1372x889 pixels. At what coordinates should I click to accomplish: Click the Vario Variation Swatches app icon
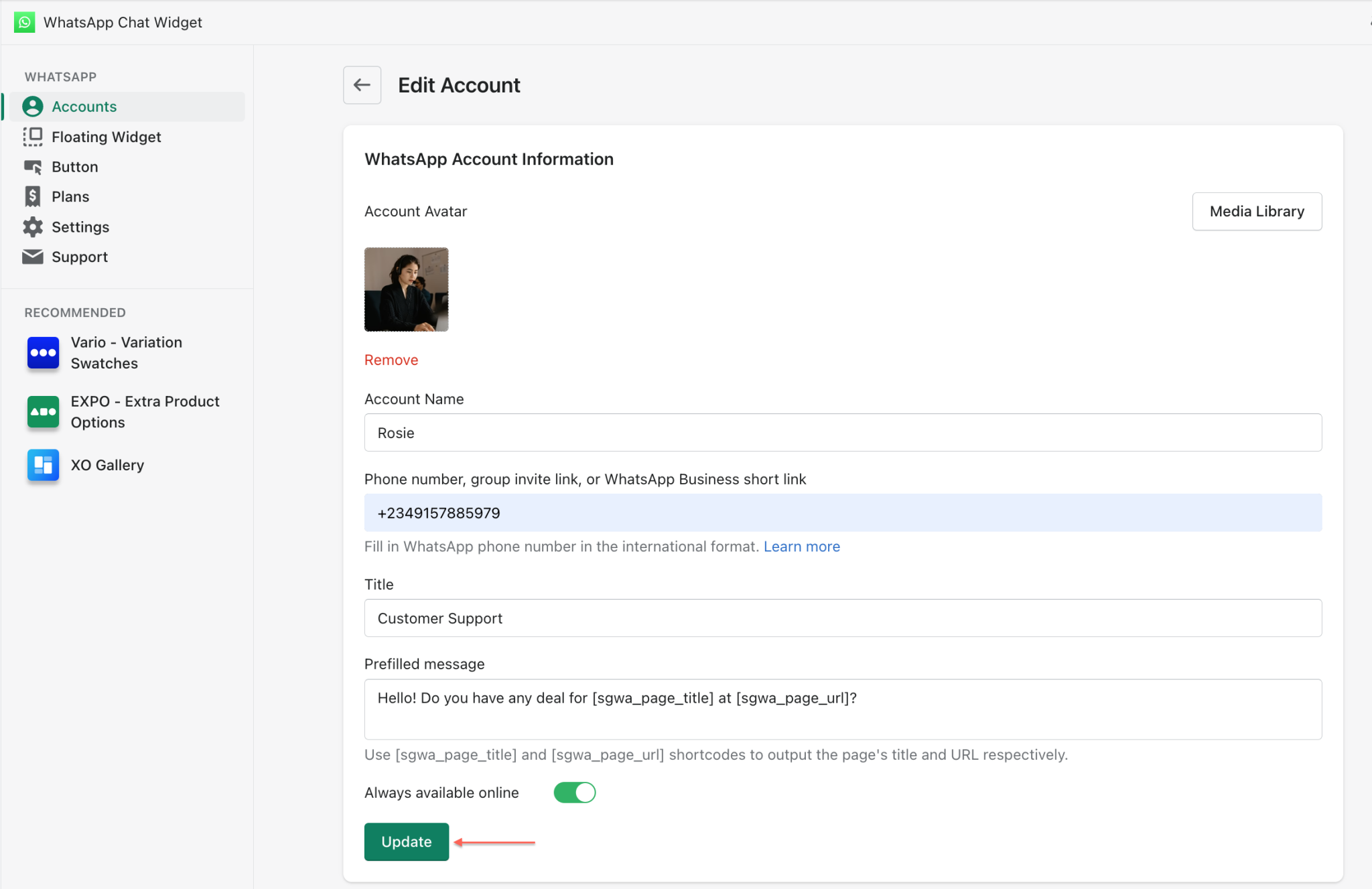point(43,352)
